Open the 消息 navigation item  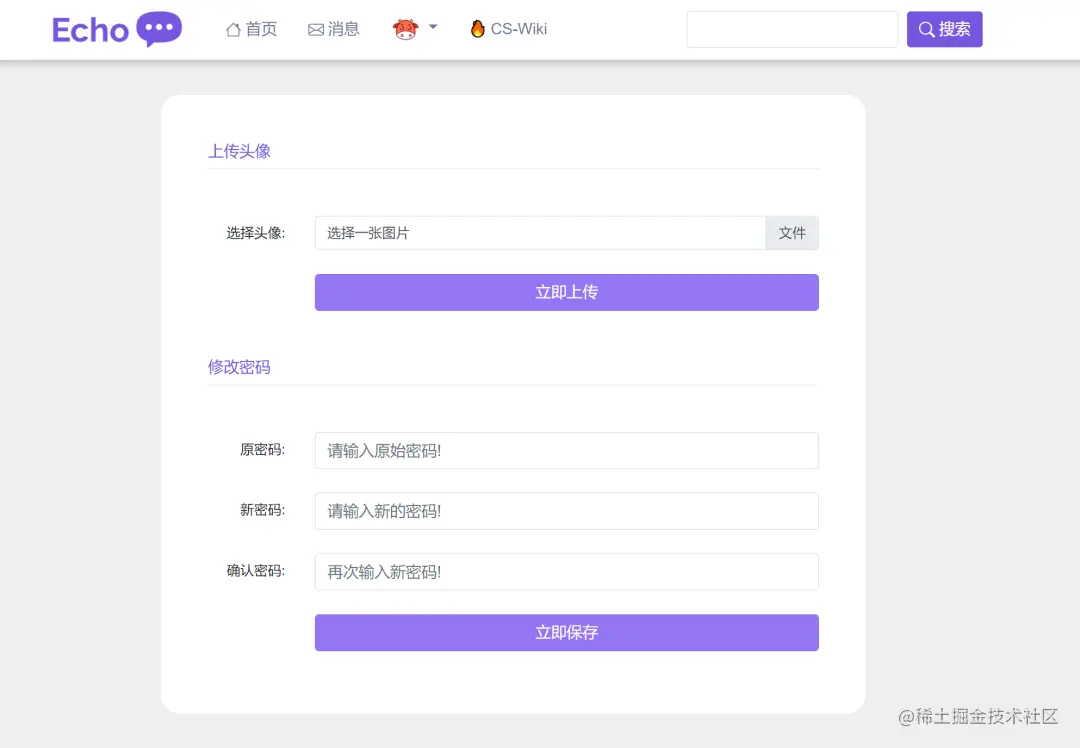click(x=333, y=28)
